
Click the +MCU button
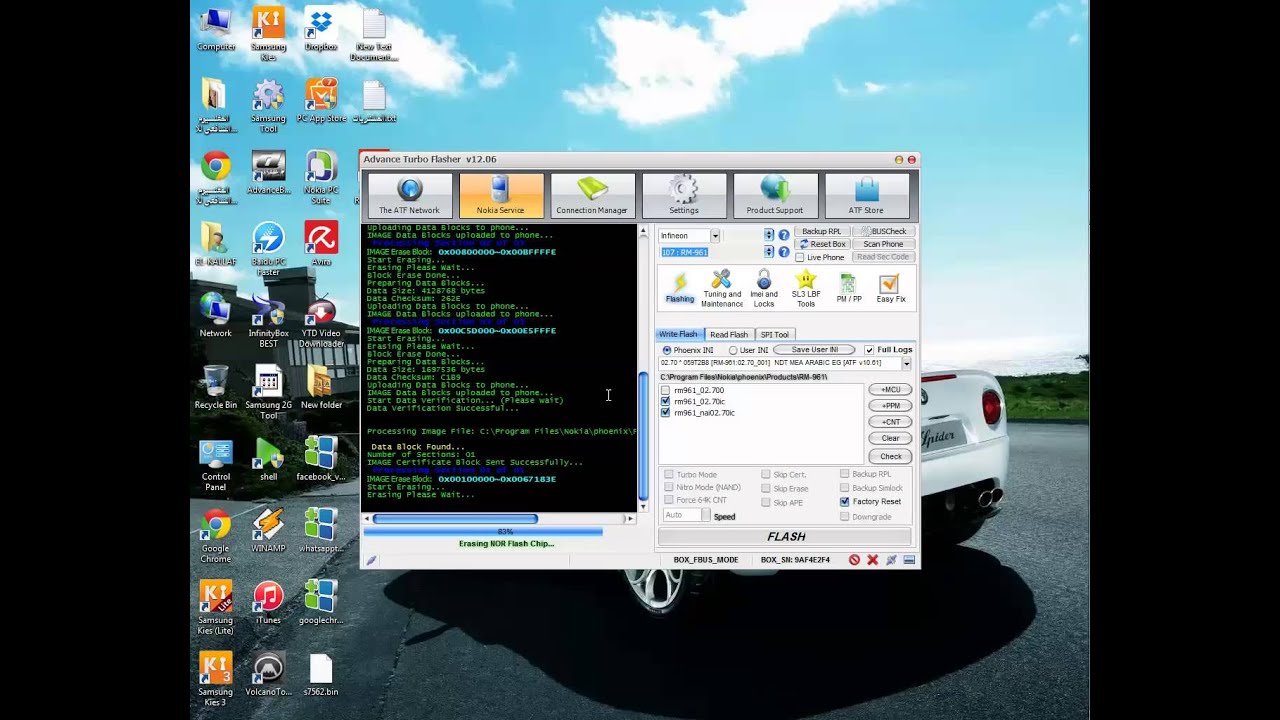(x=890, y=390)
